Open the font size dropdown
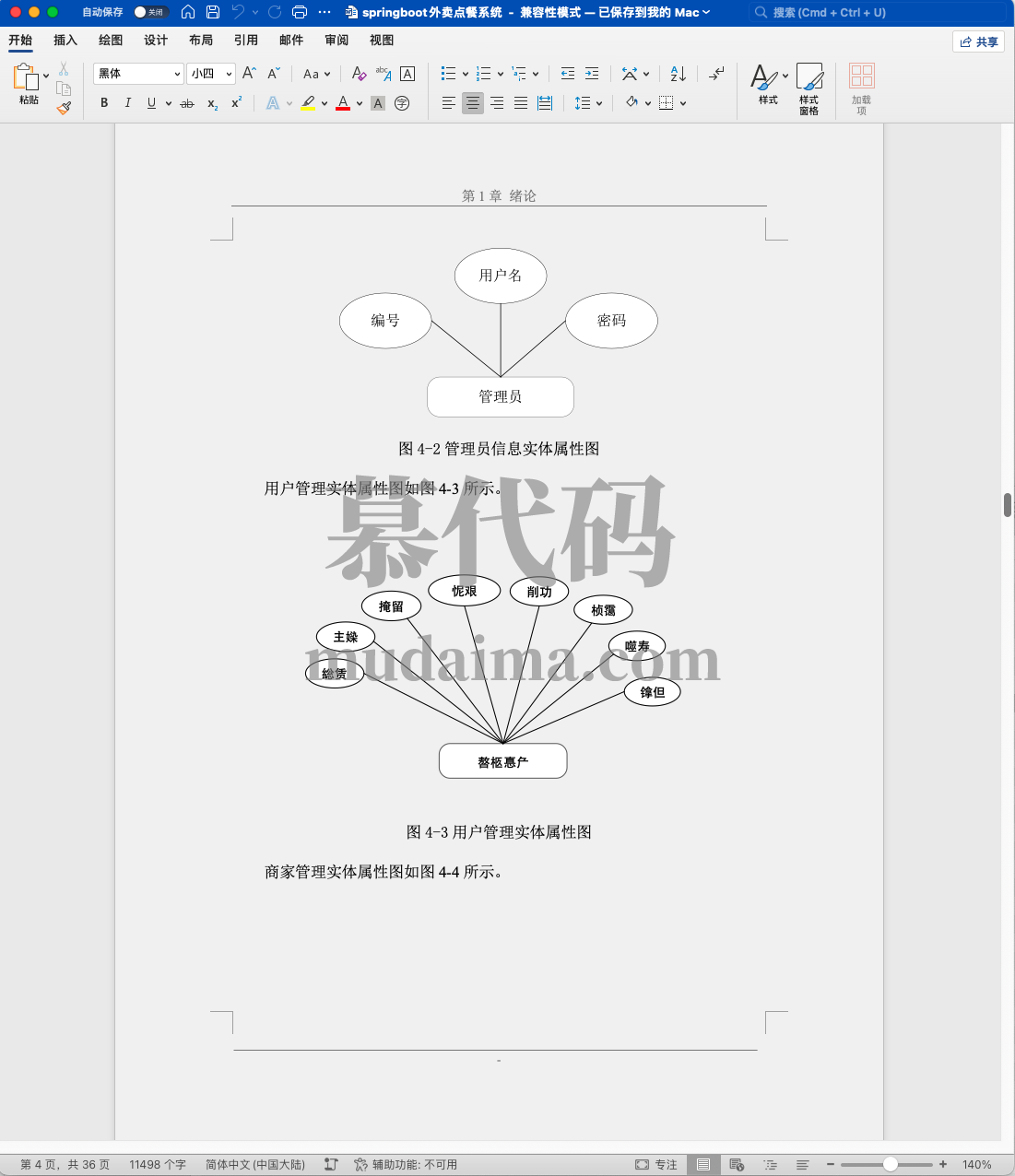Viewport: 1015px width, 1176px height. click(229, 74)
